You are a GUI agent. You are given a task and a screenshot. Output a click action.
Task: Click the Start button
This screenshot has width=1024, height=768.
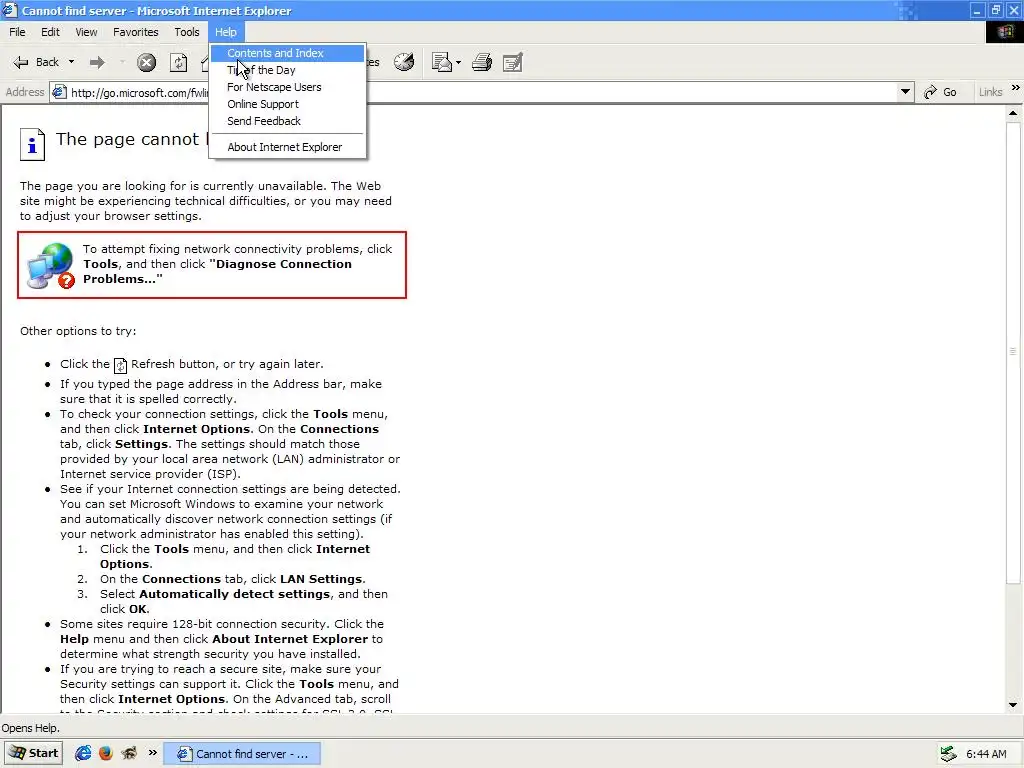point(33,753)
